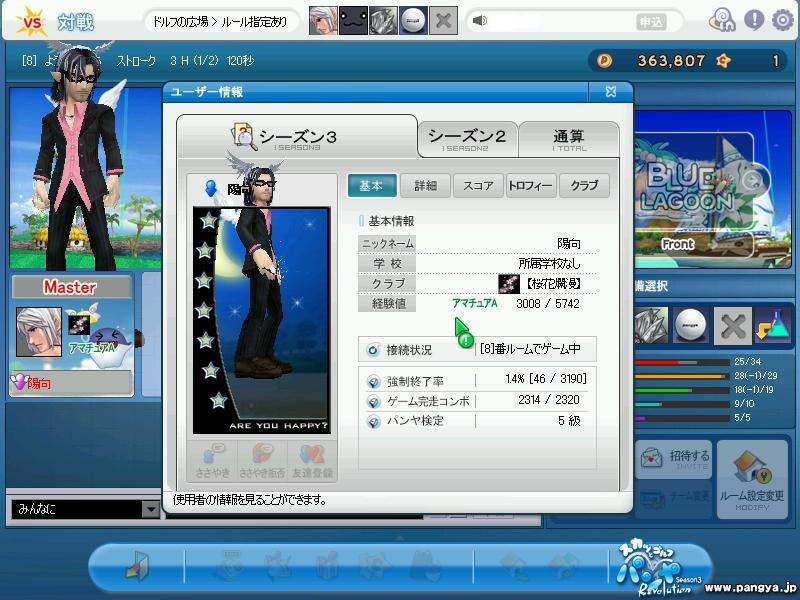Click the ドルフの広場 > ルール指定あり breadcrumb

(x=219, y=22)
